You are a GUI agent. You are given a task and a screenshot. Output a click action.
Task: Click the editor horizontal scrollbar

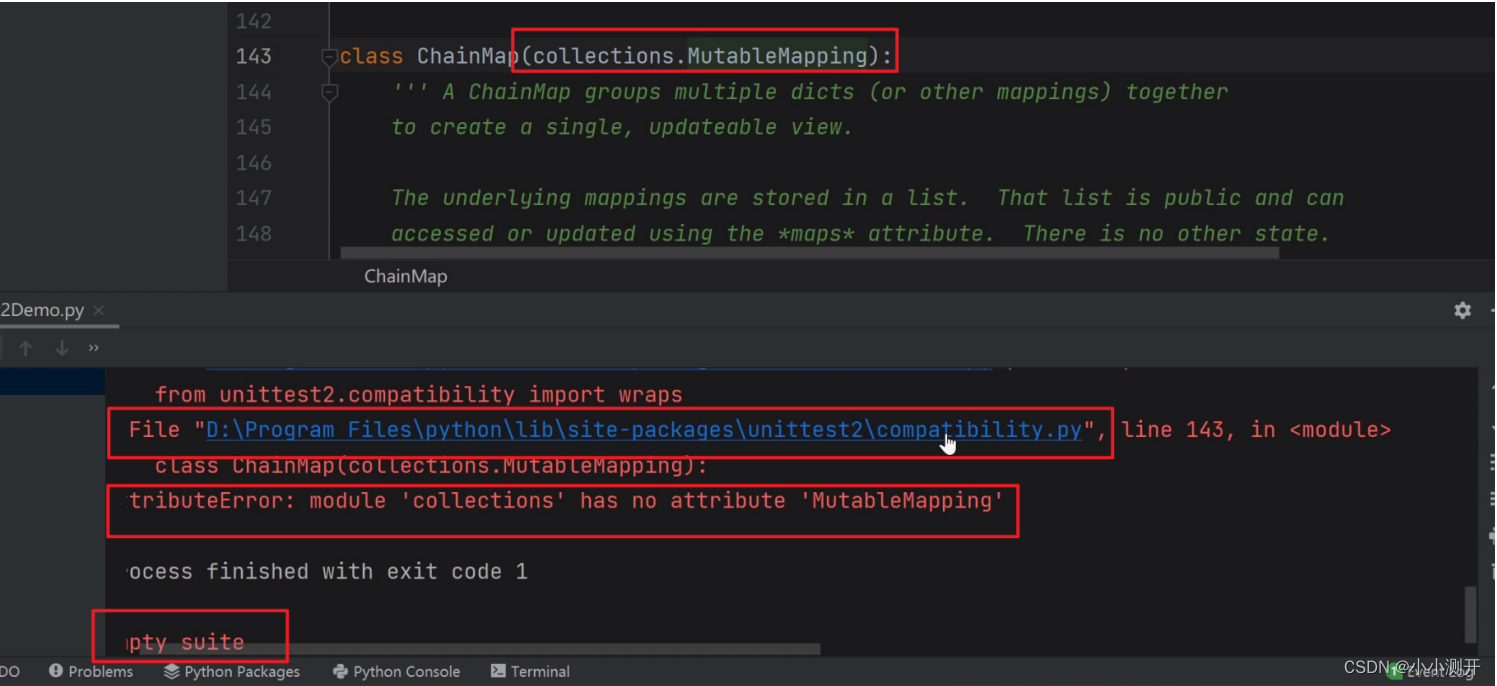[809, 253]
